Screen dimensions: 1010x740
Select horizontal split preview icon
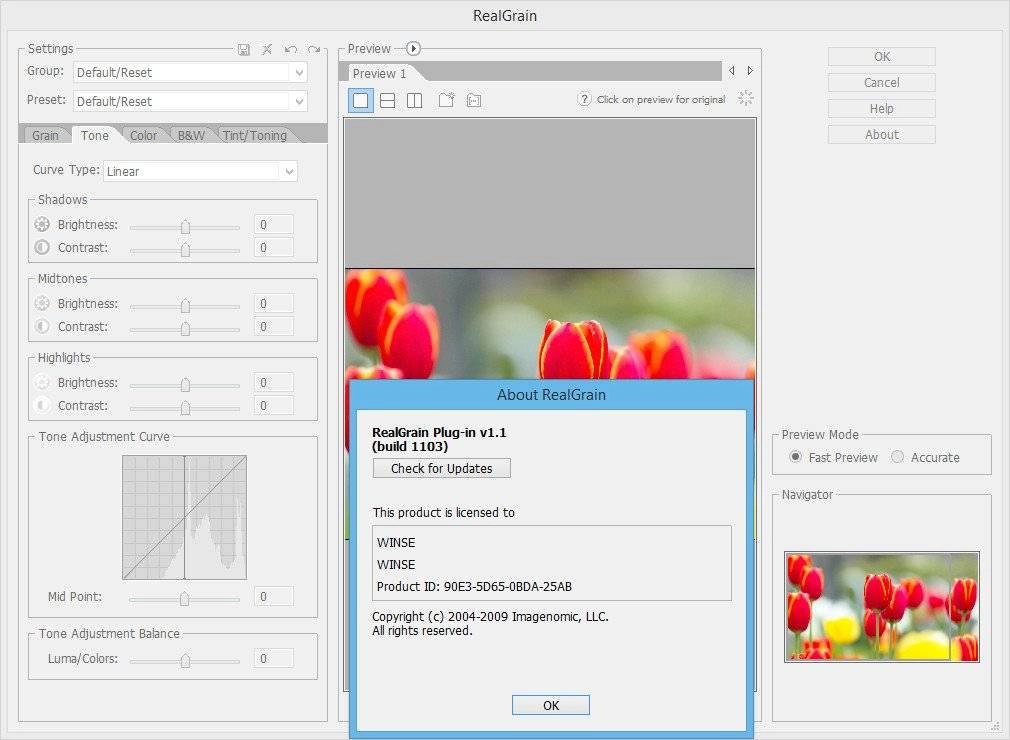[x=388, y=100]
